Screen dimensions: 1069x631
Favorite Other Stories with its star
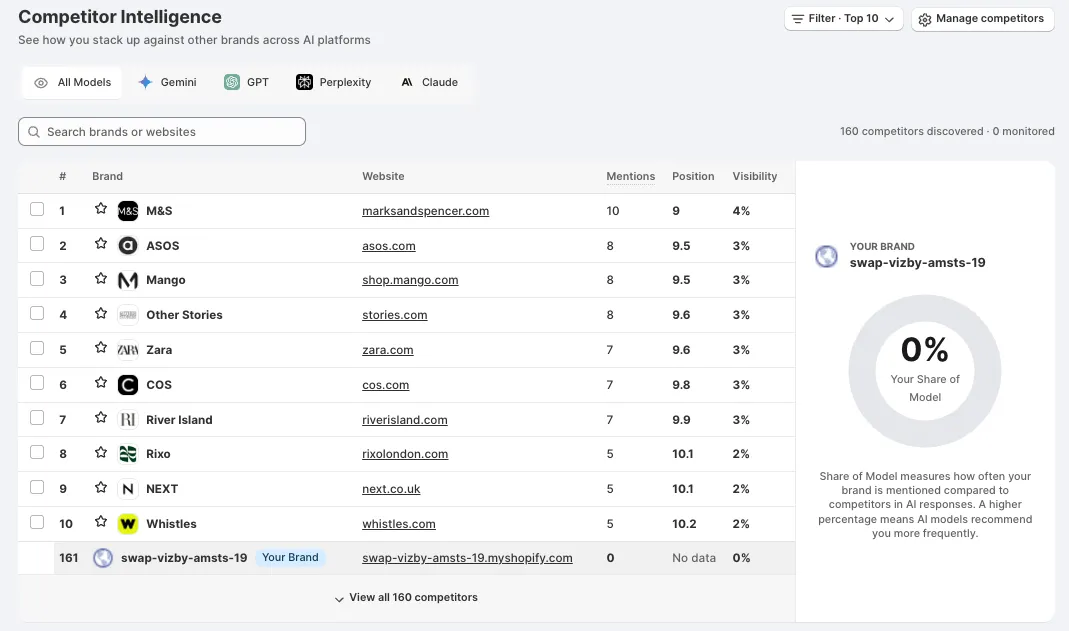coord(101,313)
